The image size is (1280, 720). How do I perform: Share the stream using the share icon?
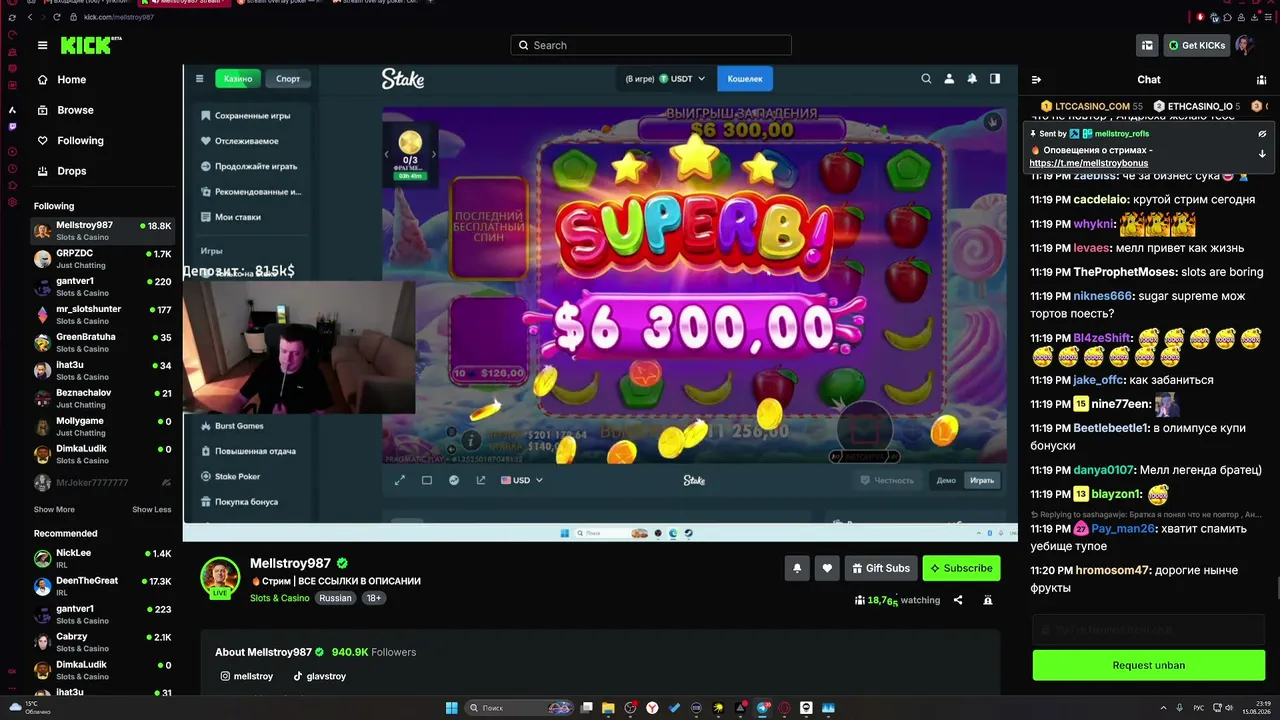pos(958,600)
